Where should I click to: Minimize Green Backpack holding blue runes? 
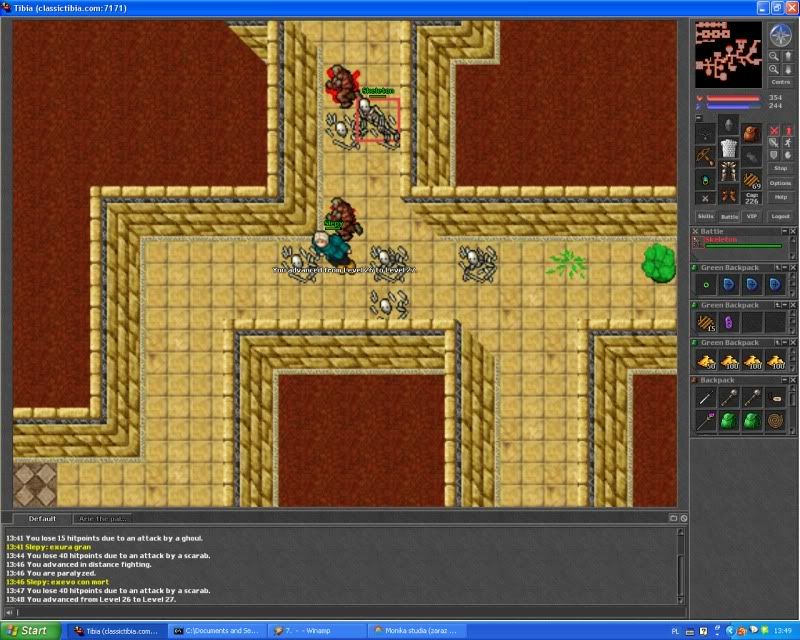[x=785, y=267]
